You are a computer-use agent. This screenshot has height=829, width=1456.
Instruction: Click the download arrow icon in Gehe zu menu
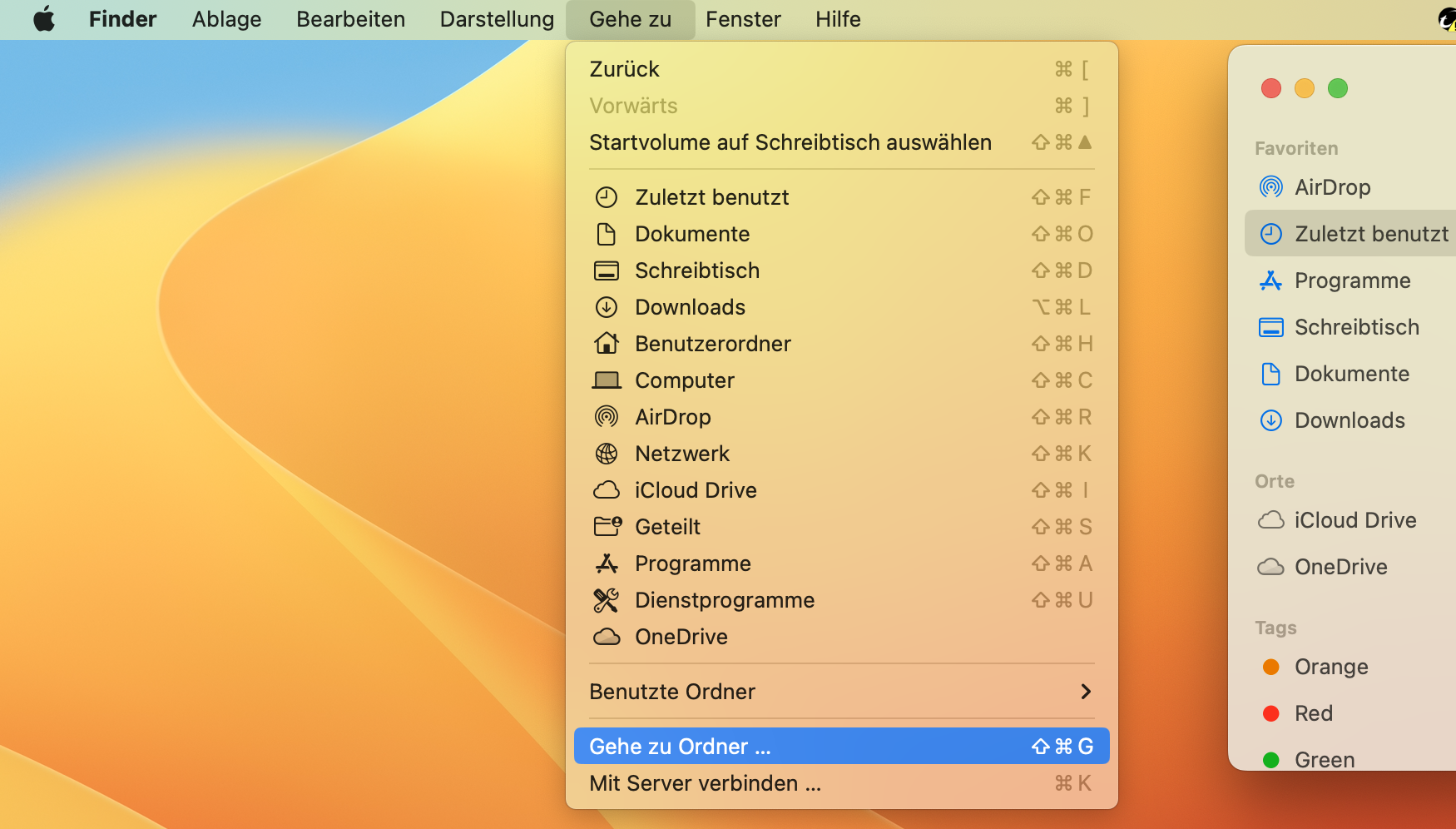[x=607, y=307]
